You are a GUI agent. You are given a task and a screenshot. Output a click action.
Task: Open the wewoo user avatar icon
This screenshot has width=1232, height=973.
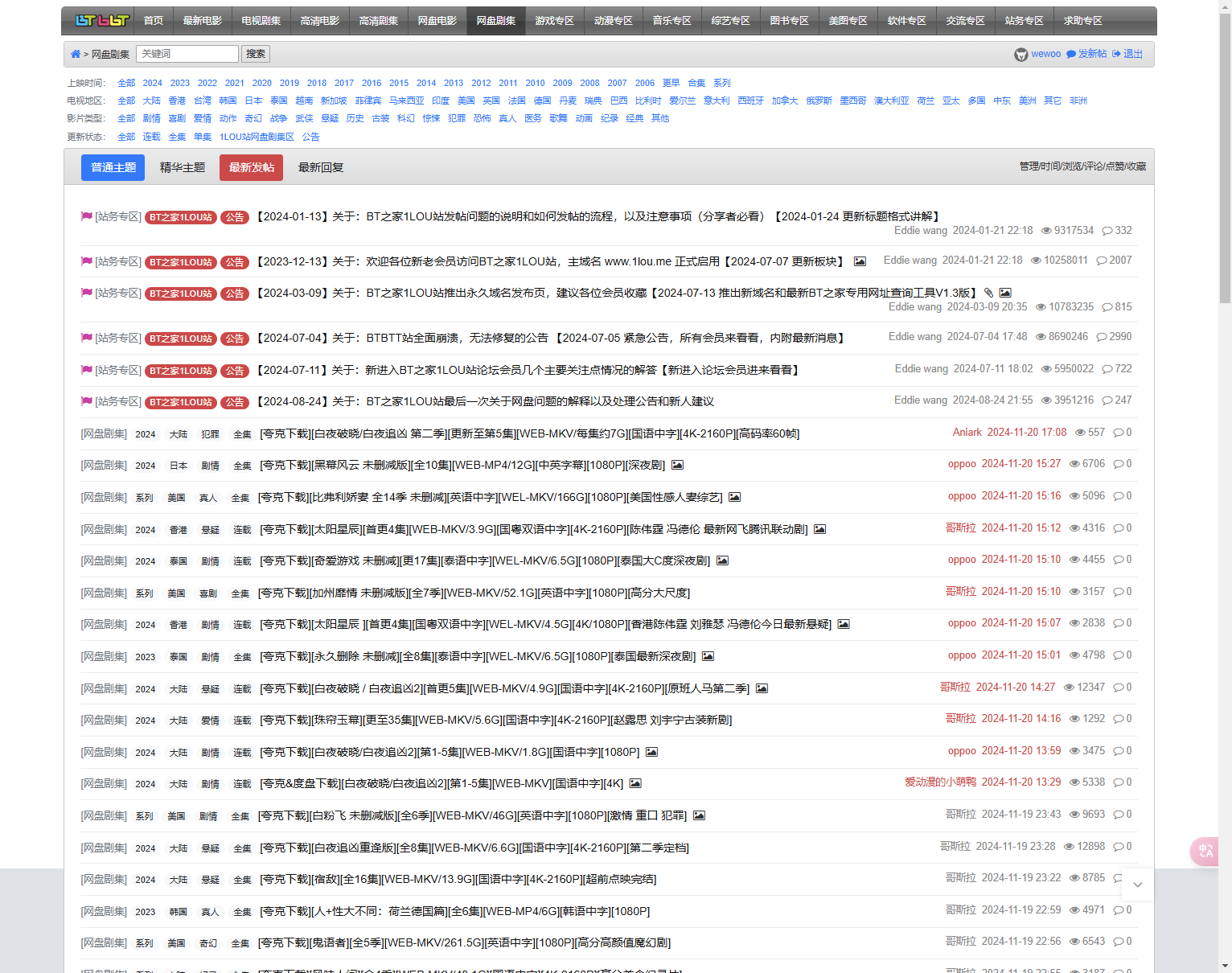click(x=1021, y=54)
